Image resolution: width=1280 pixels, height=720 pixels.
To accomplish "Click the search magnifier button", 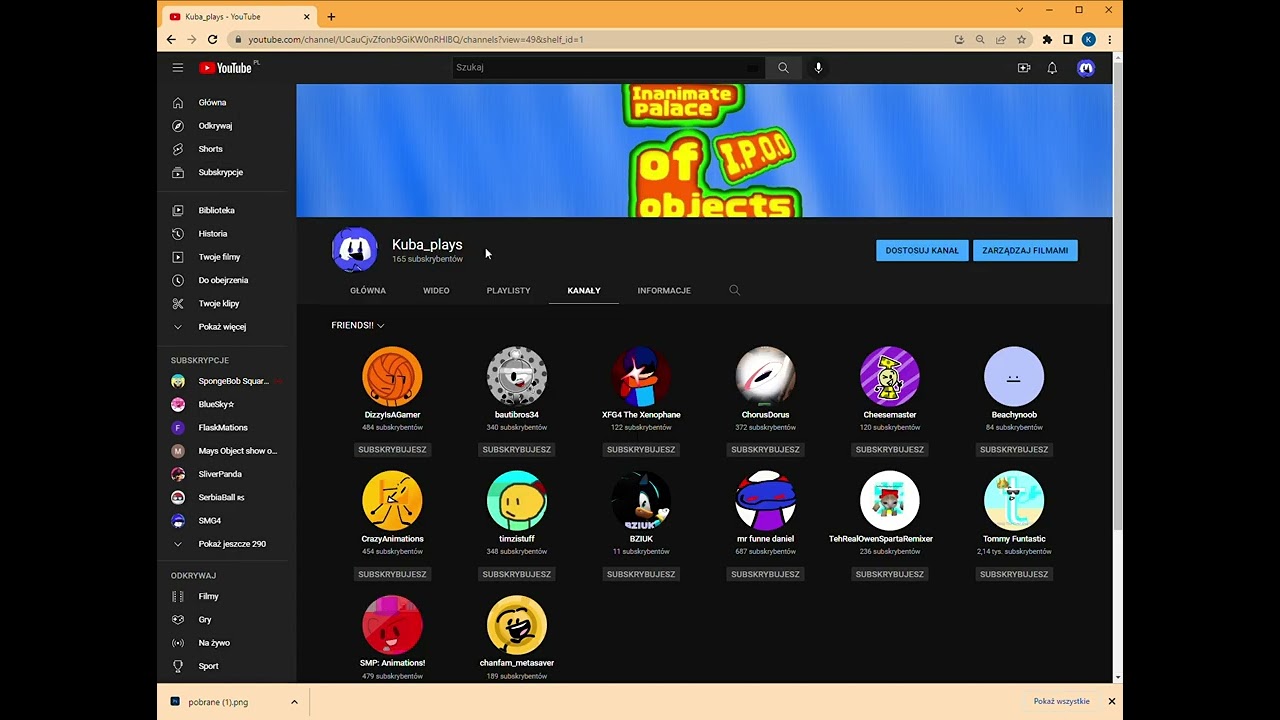I will [x=783, y=68].
